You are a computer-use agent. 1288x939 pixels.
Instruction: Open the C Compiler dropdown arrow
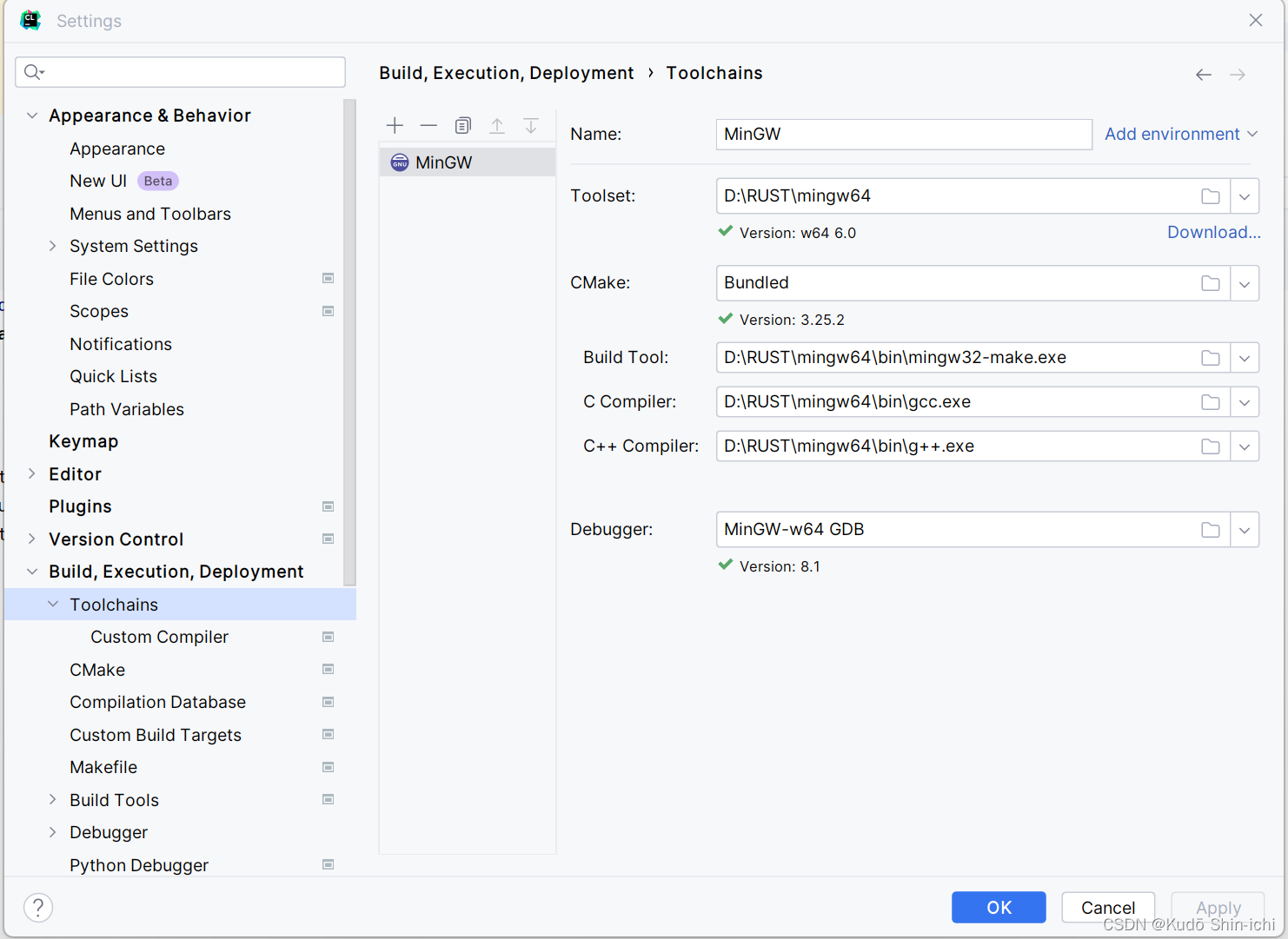[1245, 402]
